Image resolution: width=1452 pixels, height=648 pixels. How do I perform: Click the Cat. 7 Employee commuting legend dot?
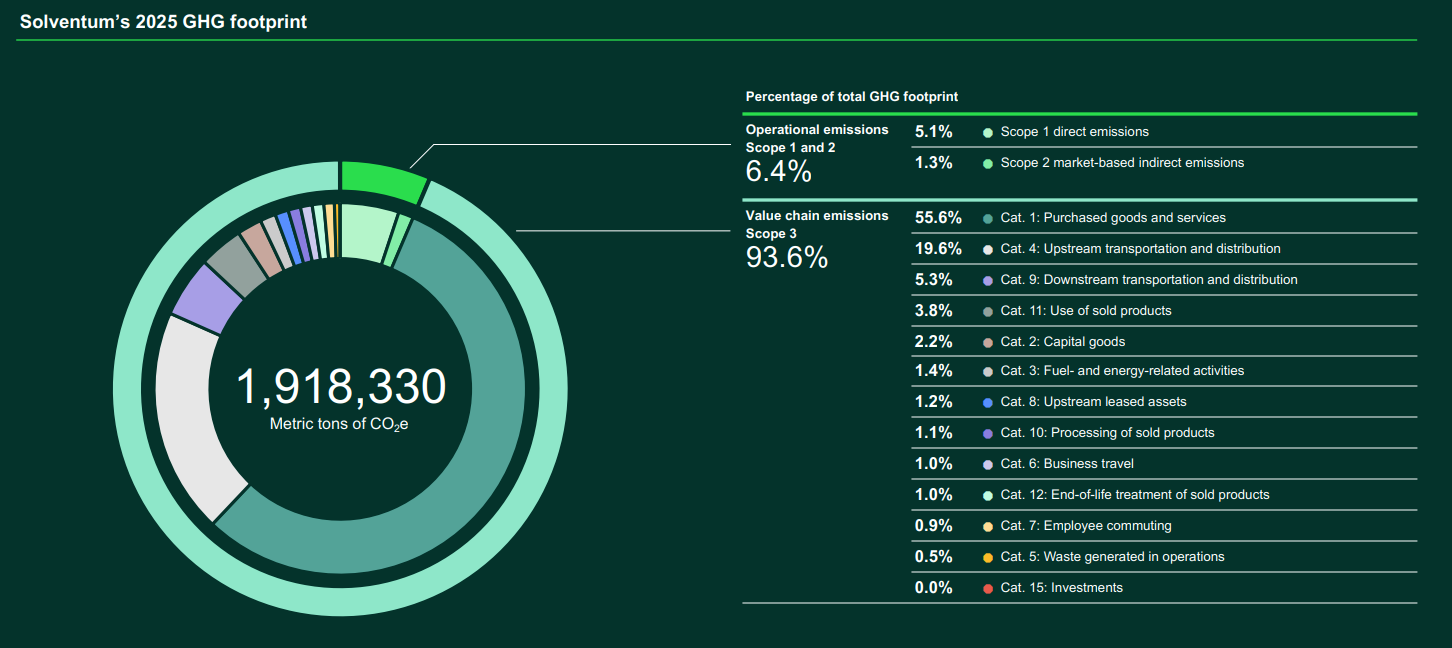point(988,526)
